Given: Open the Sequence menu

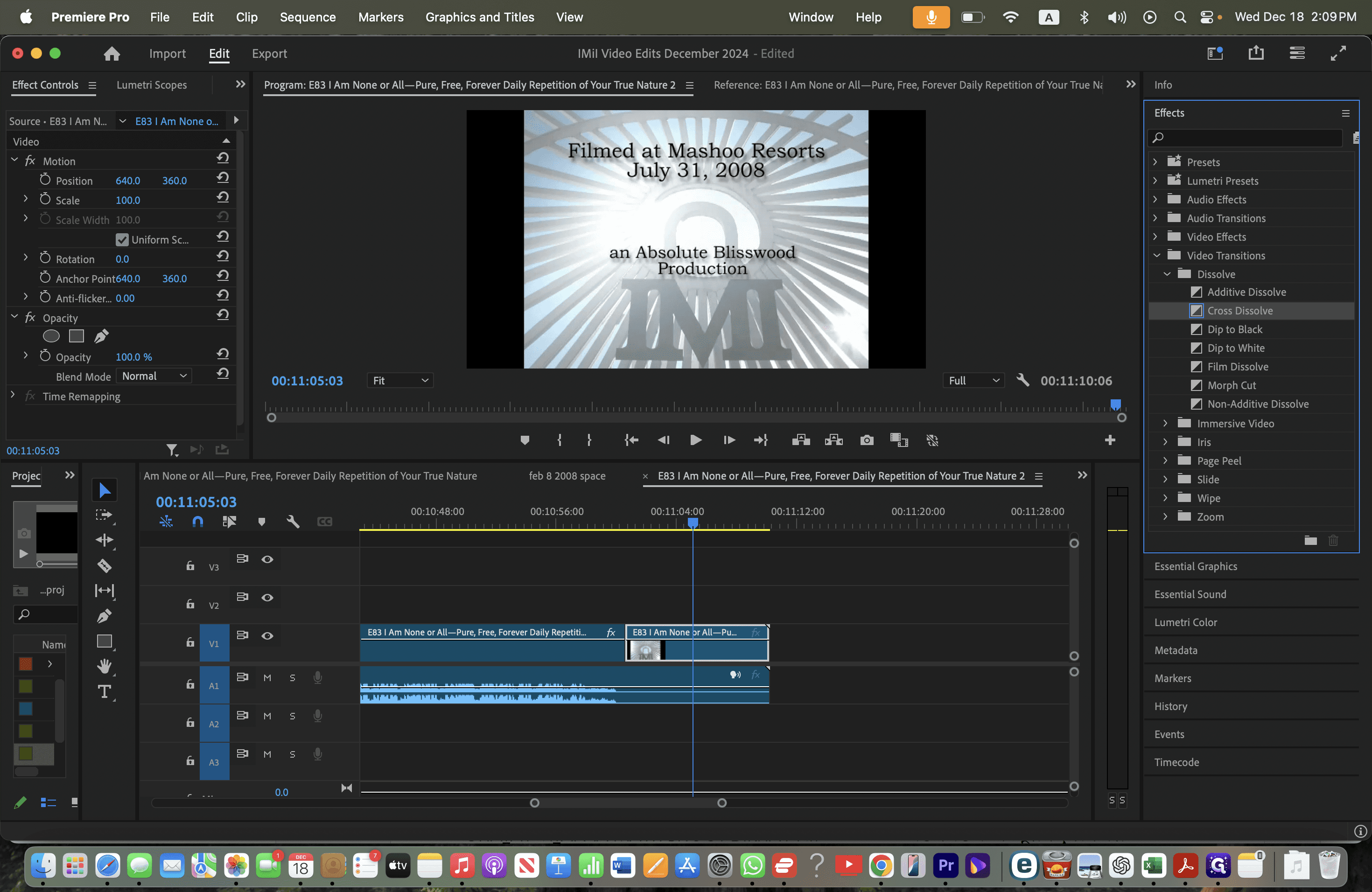Looking at the screenshot, I should click(308, 17).
